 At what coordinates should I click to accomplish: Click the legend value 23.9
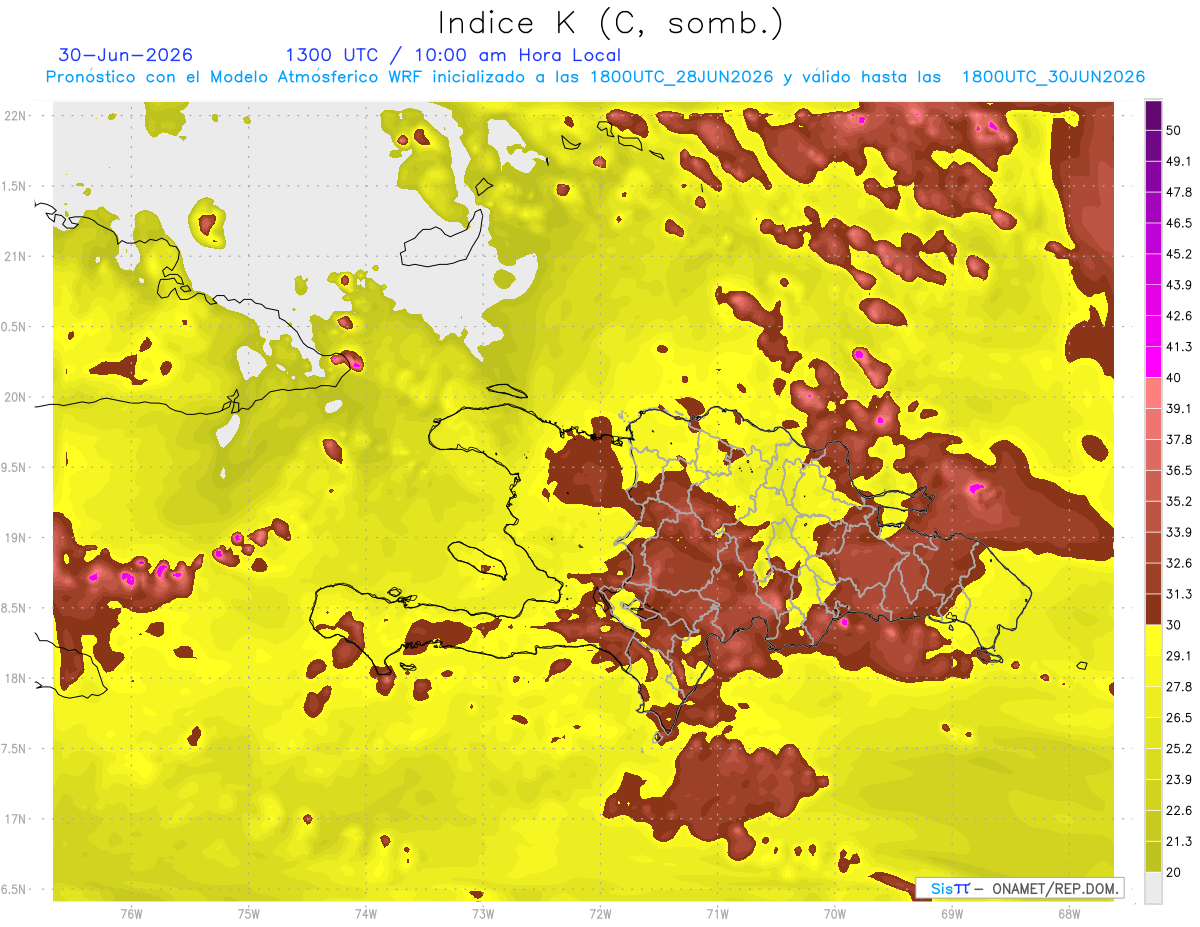[1179, 780]
